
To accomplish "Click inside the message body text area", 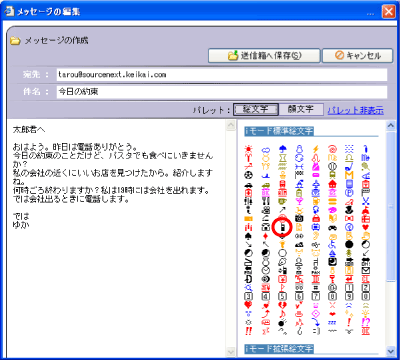I will tap(116, 238).
